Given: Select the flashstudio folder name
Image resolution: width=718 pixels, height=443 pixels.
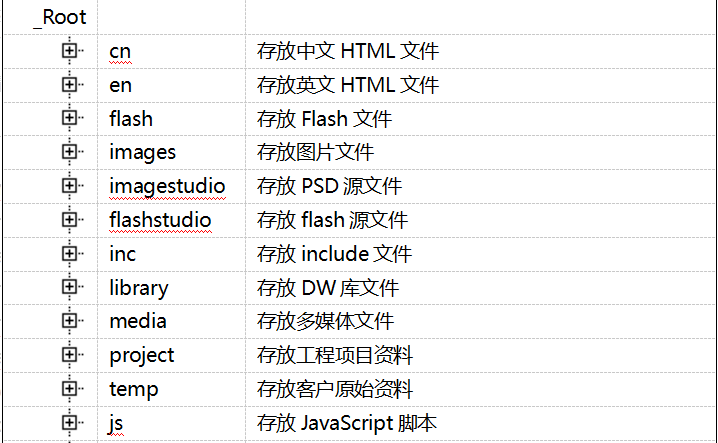Looking at the screenshot, I should click(160, 220).
